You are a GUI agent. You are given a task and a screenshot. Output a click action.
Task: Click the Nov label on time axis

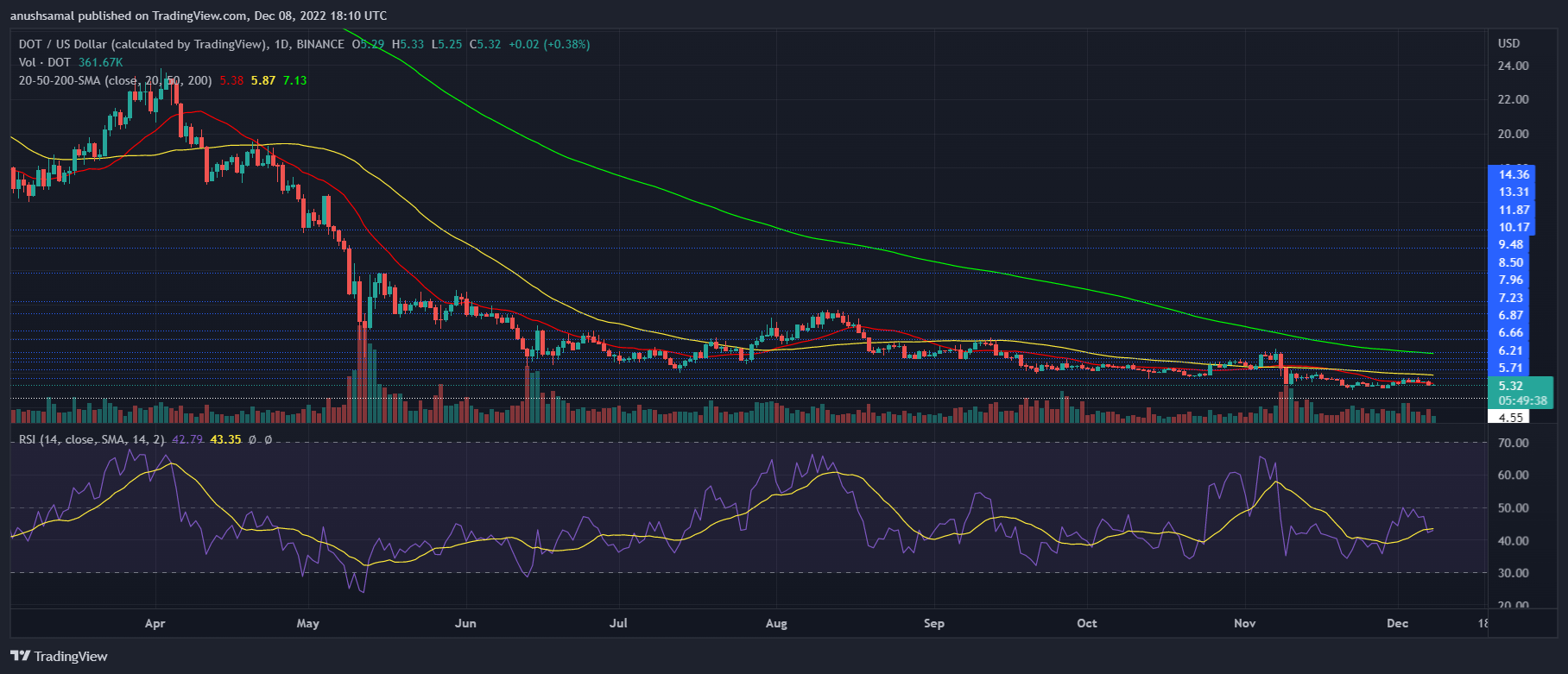[1244, 623]
